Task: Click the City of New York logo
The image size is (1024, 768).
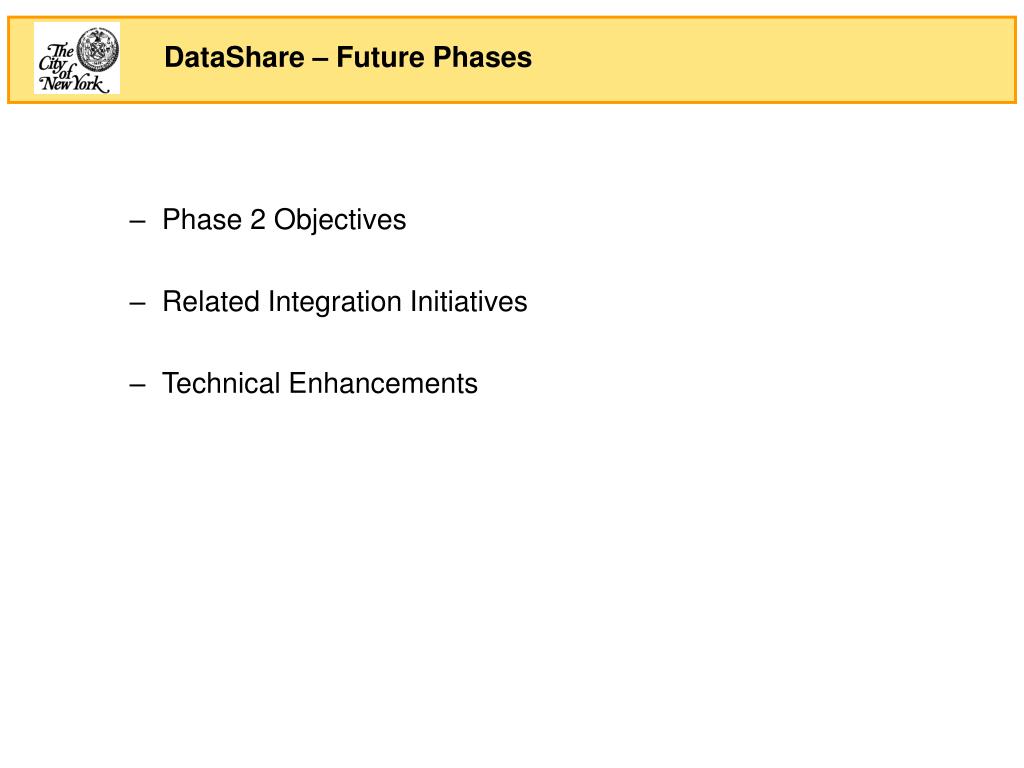Action: pyautogui.click(x=77, y=58)
